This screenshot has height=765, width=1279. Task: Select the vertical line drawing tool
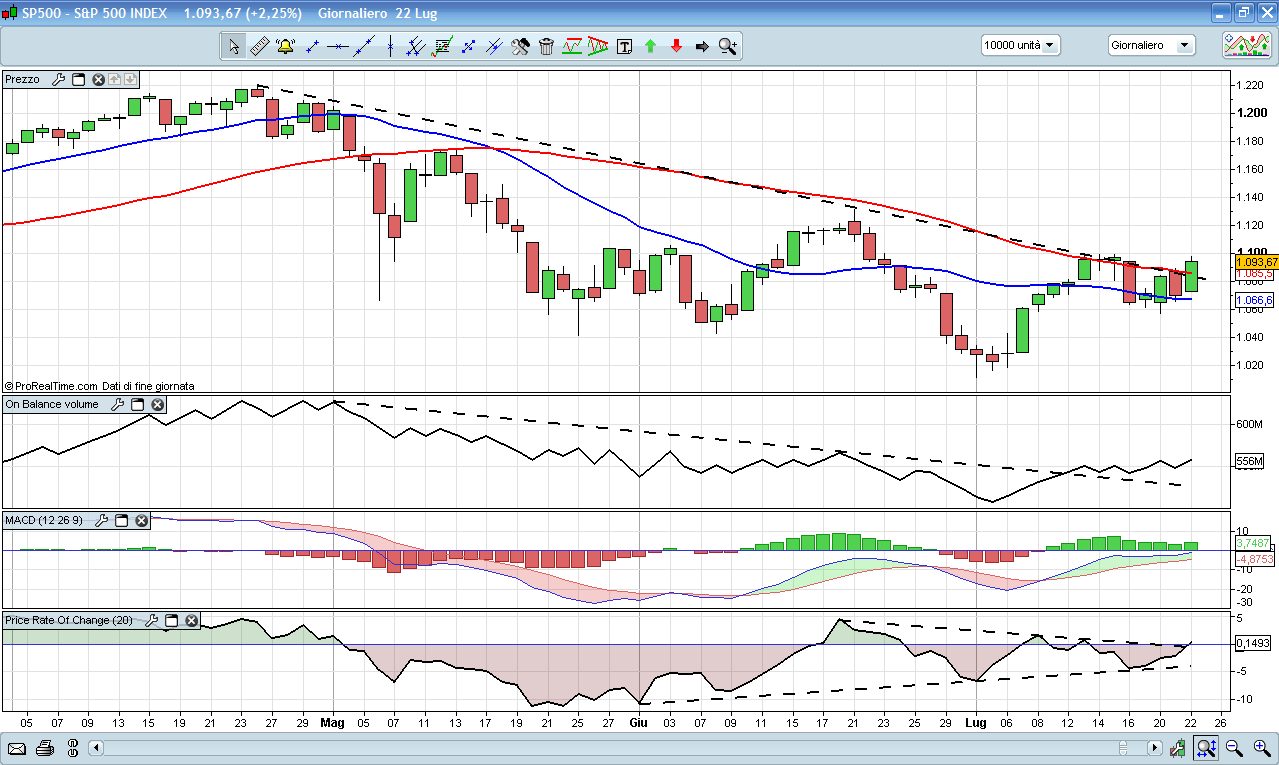click(390, 46)
